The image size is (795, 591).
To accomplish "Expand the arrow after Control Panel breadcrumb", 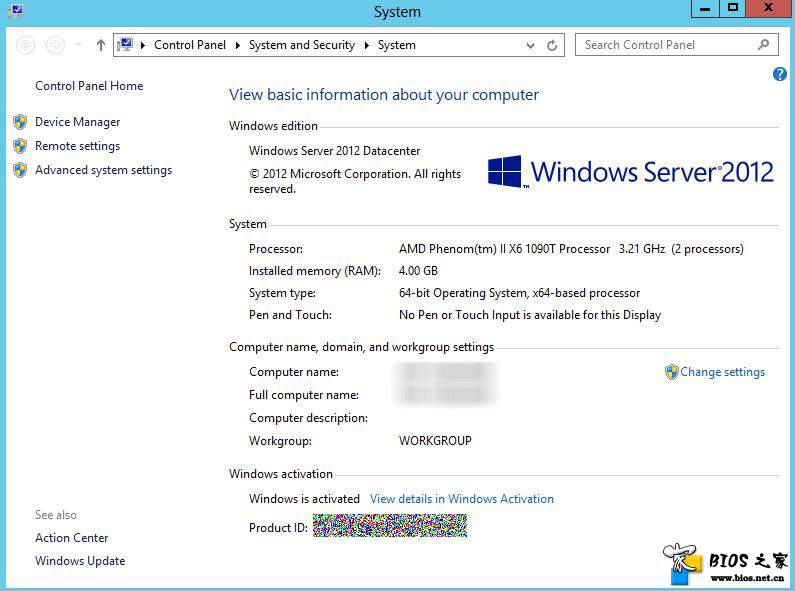I will point(237,45).
